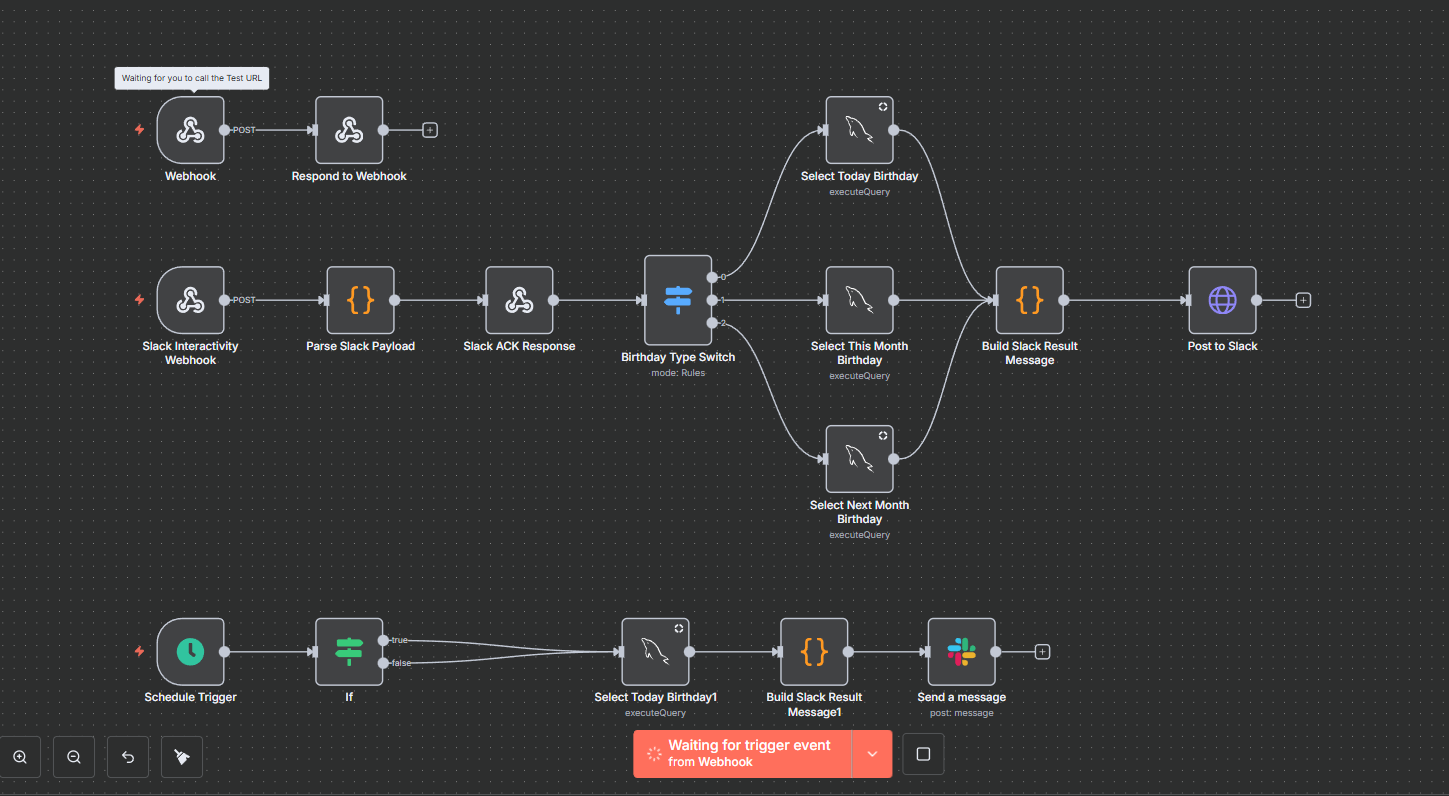Click the Waiting for trigger event button
Screen dimensions: 1449x796
pyautogui.click(x=742, y=754)
